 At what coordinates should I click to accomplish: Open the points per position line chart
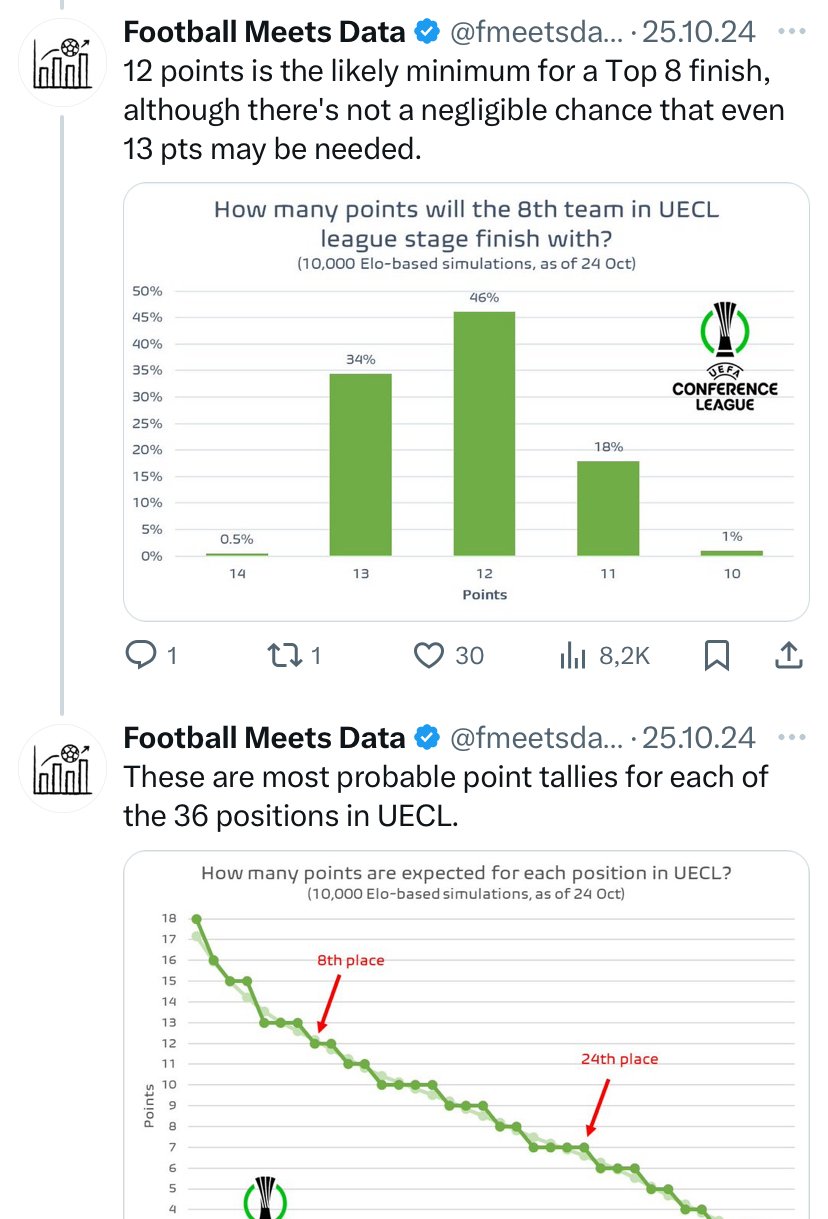click(466, 1035)
